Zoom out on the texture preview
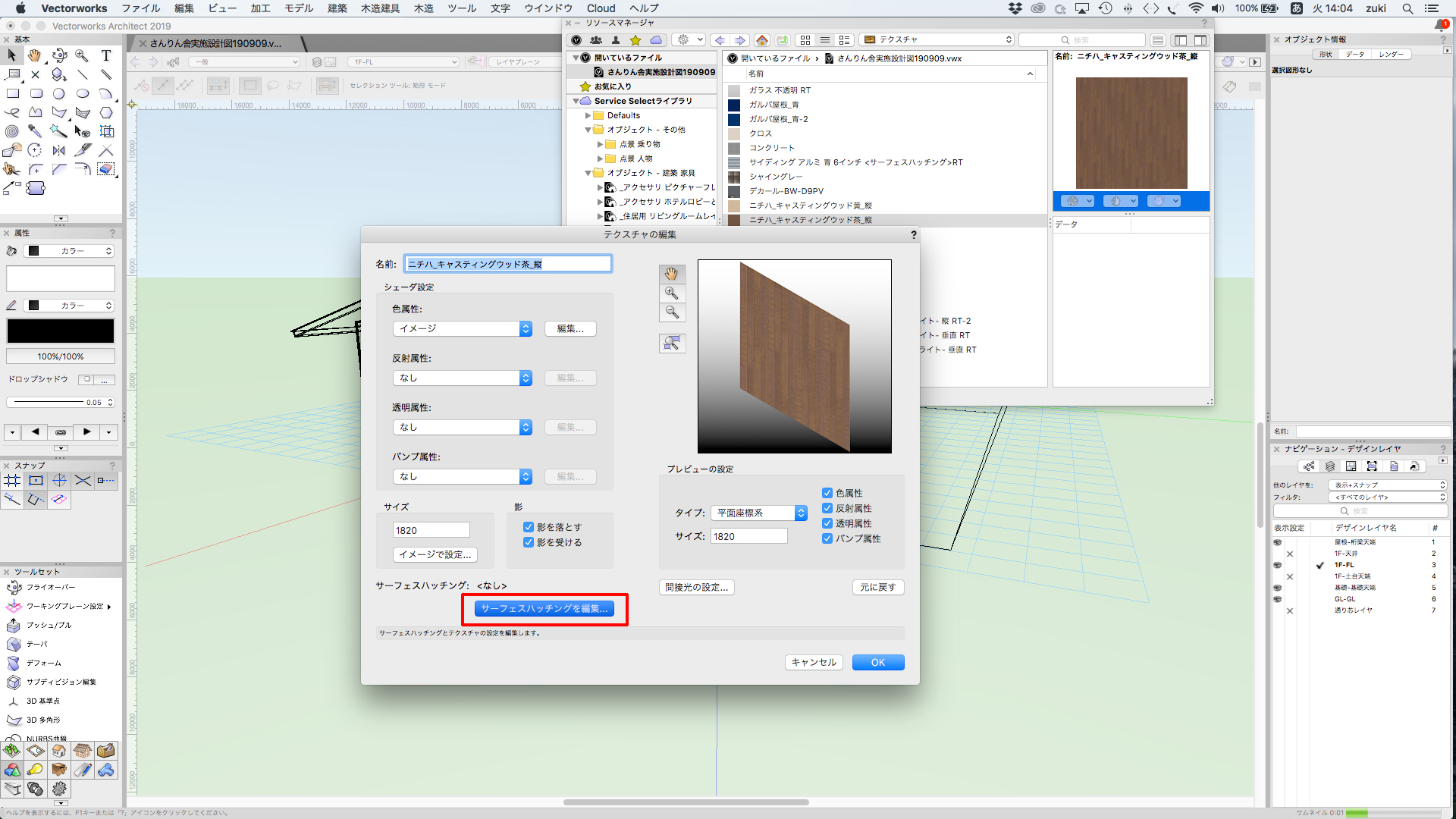This screenshot has width=1456, height=819. (672, 312)
